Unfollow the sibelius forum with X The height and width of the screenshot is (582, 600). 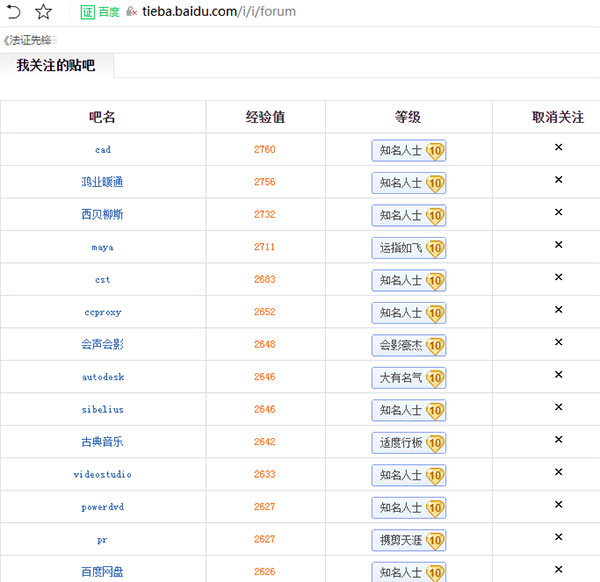tap(558, 407)
